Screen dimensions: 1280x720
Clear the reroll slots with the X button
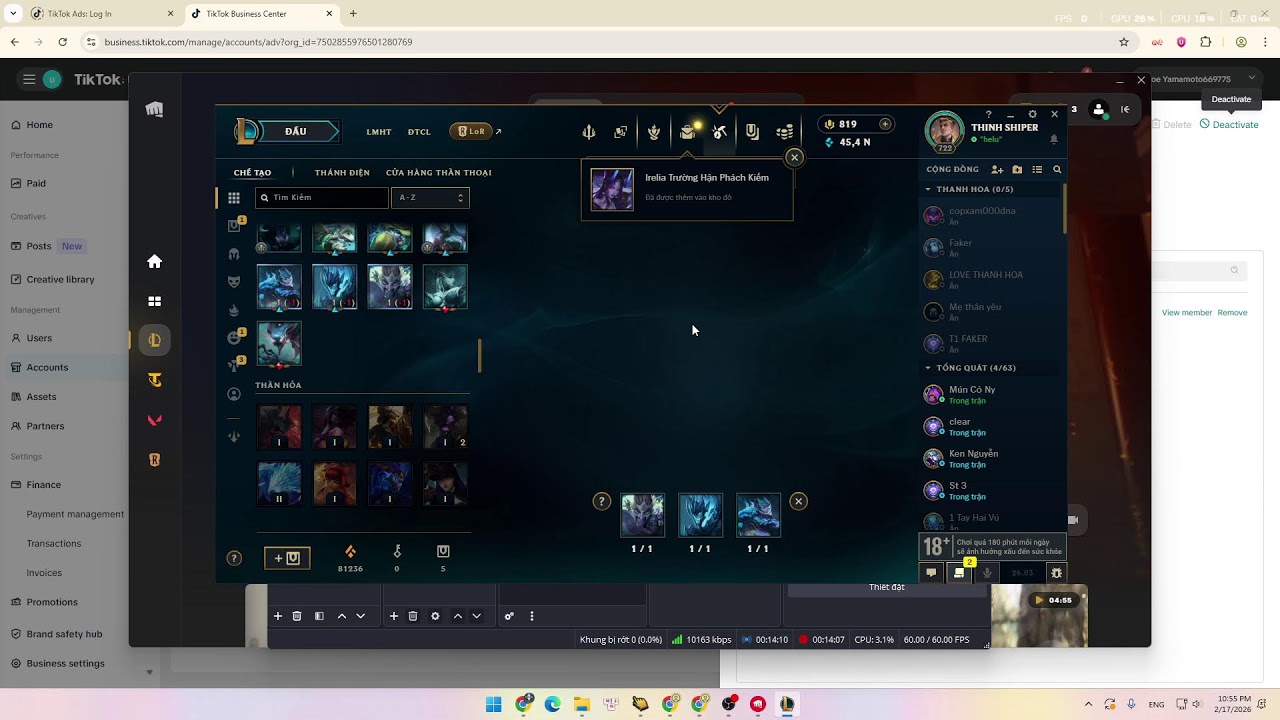tap(798, 502)
